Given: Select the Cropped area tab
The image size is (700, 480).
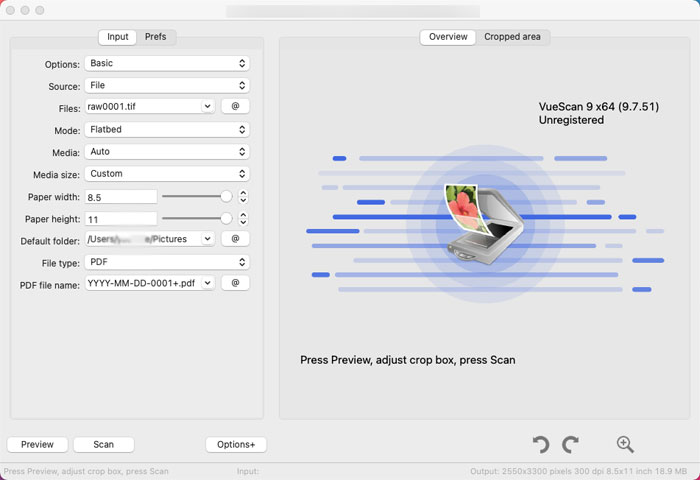Looking at the screenshot, I should 512,37.
